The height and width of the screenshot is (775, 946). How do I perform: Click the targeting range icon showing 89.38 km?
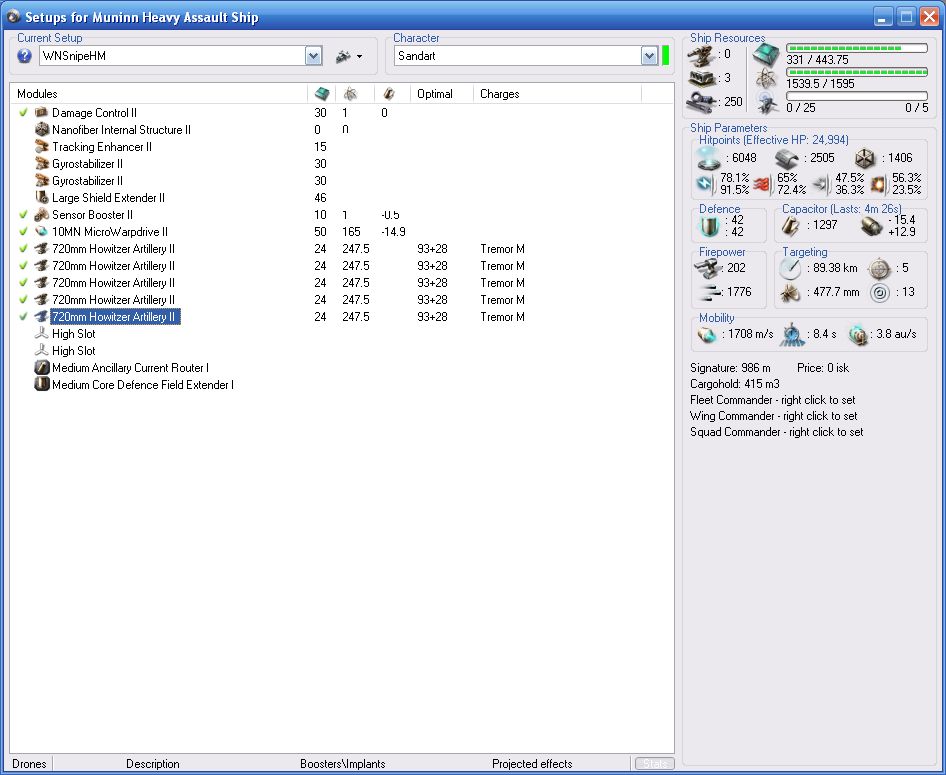(790, 268)
